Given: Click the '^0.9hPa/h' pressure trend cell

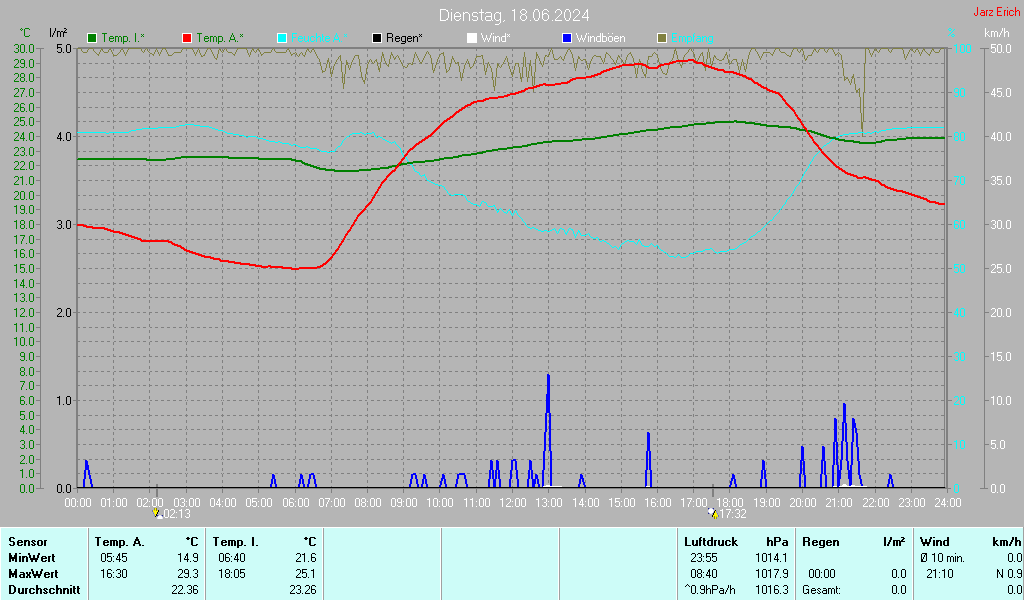Looking at the screenshot, I should pos(710,590).
